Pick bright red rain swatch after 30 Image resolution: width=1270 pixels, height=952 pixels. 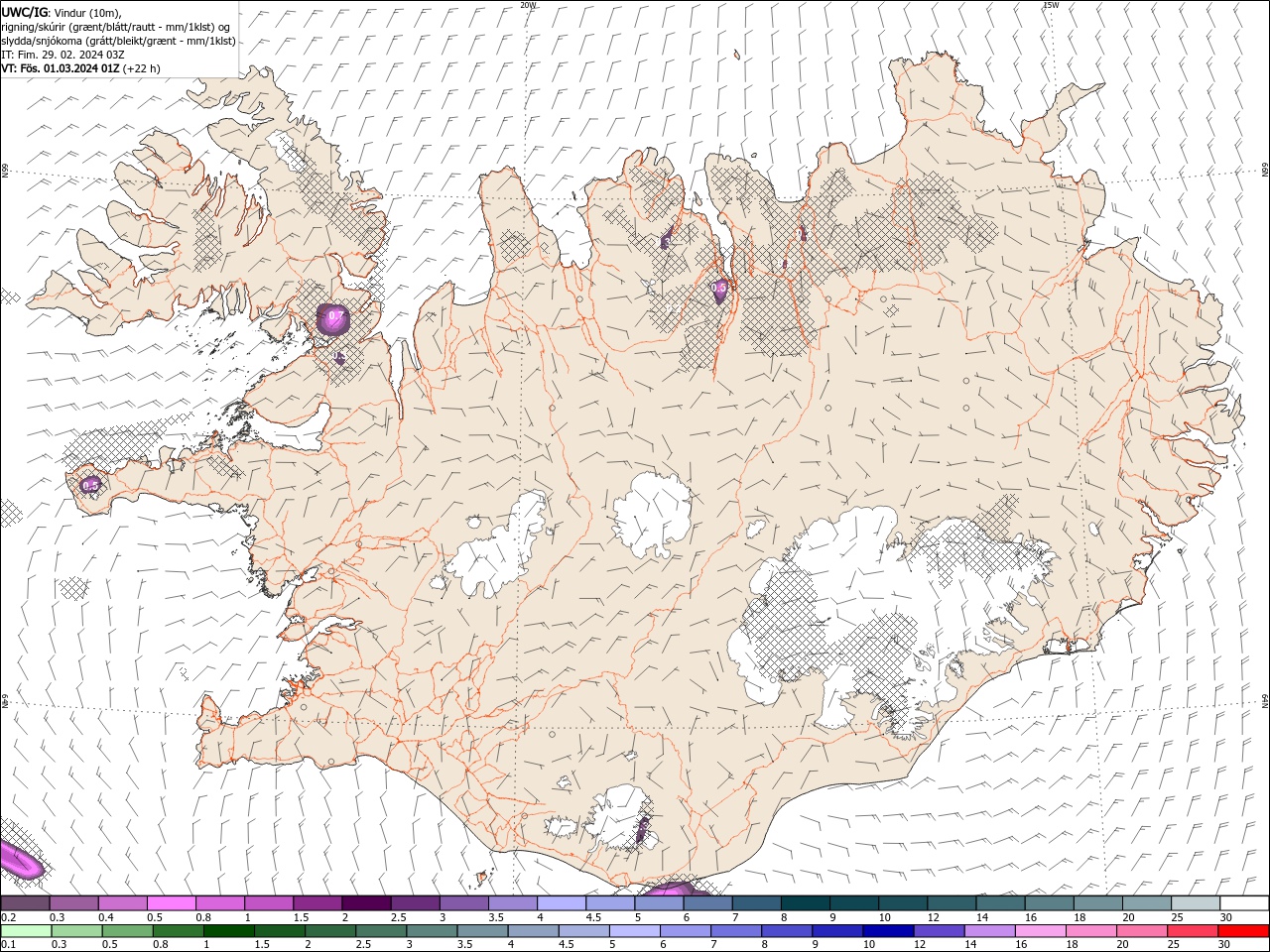click(1242, 930)
